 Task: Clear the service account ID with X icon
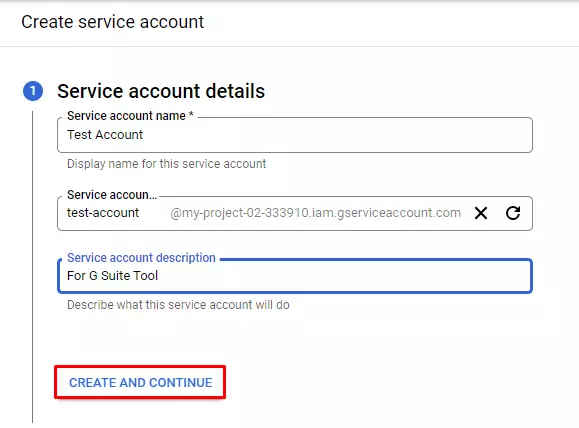[481, 213]
